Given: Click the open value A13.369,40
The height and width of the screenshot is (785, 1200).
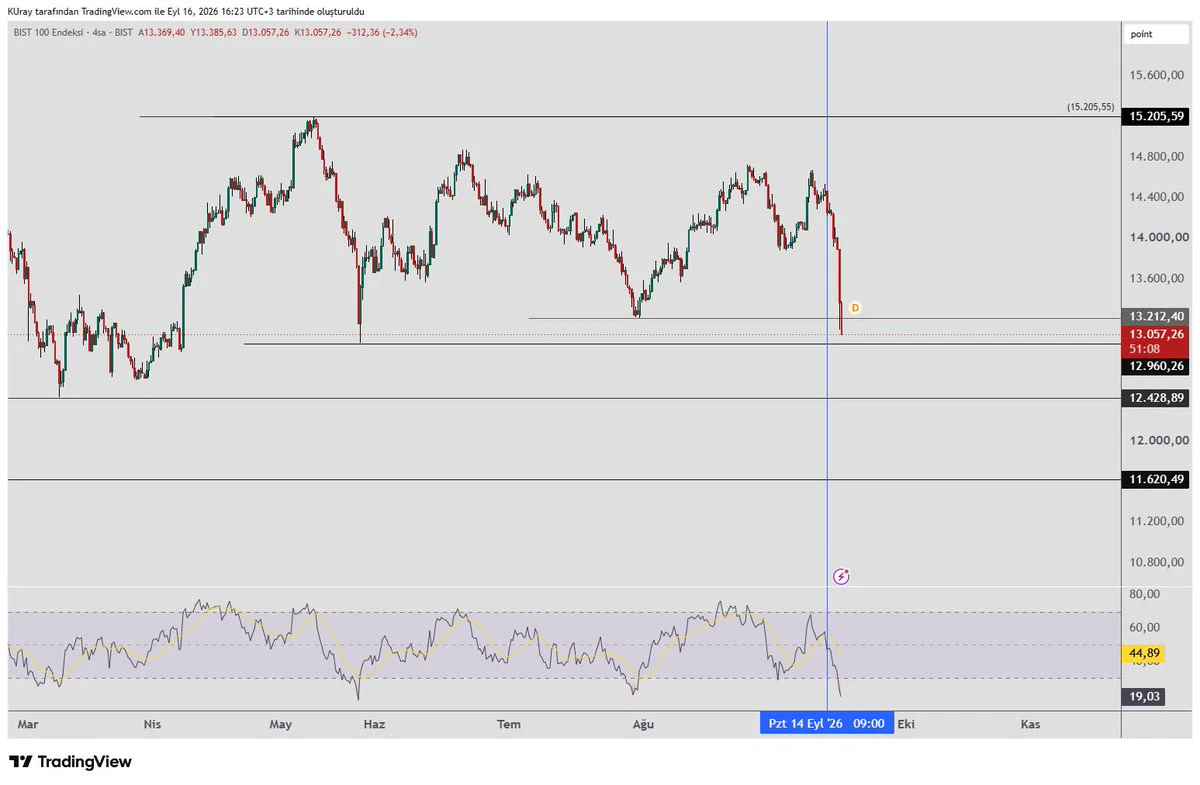Looking at the screenshot, I should (x=164, y=32).
